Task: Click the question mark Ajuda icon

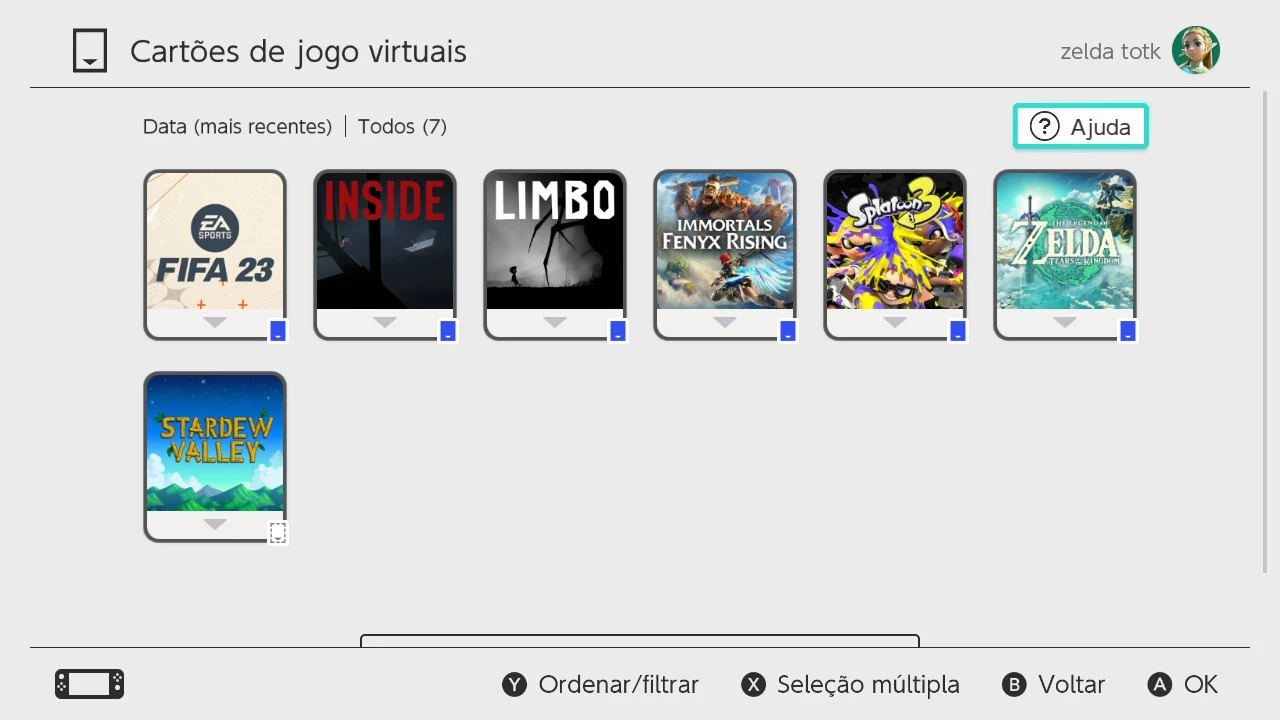Action: pyautogui.click(x=1044, y=127)
